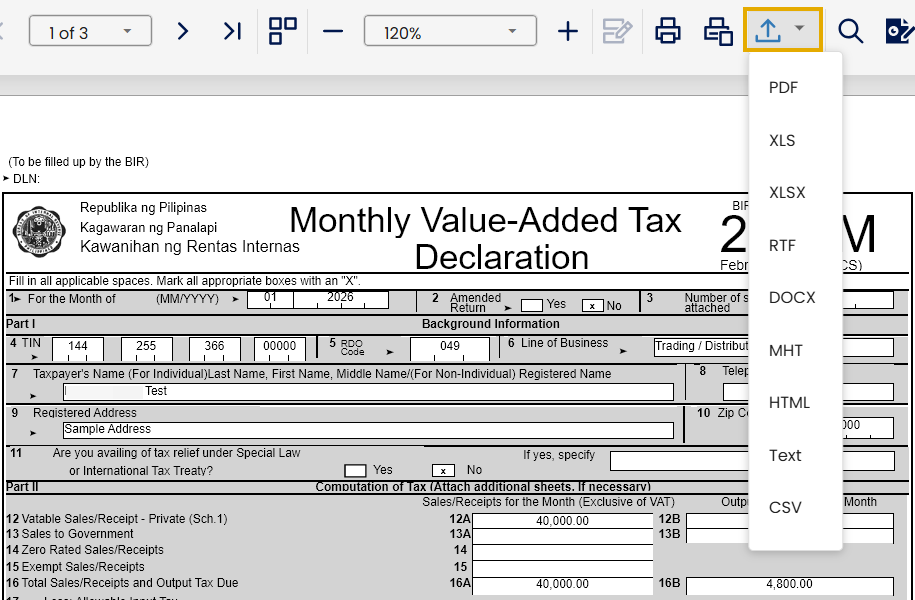The height and width of the screenshot is (600, 915).
Task: Click the edit fields highlight icon
Action: (x=617, y=31)
